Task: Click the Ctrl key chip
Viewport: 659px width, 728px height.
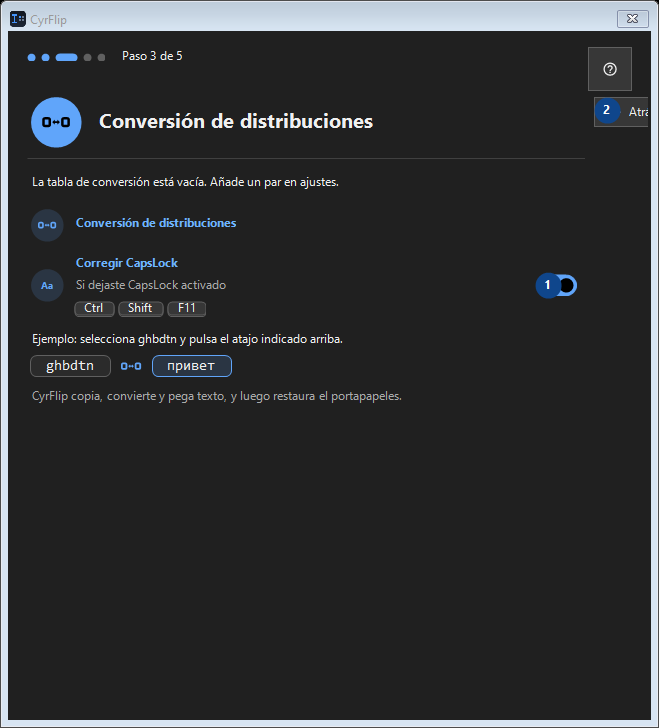Action: [x=94, y=308]
